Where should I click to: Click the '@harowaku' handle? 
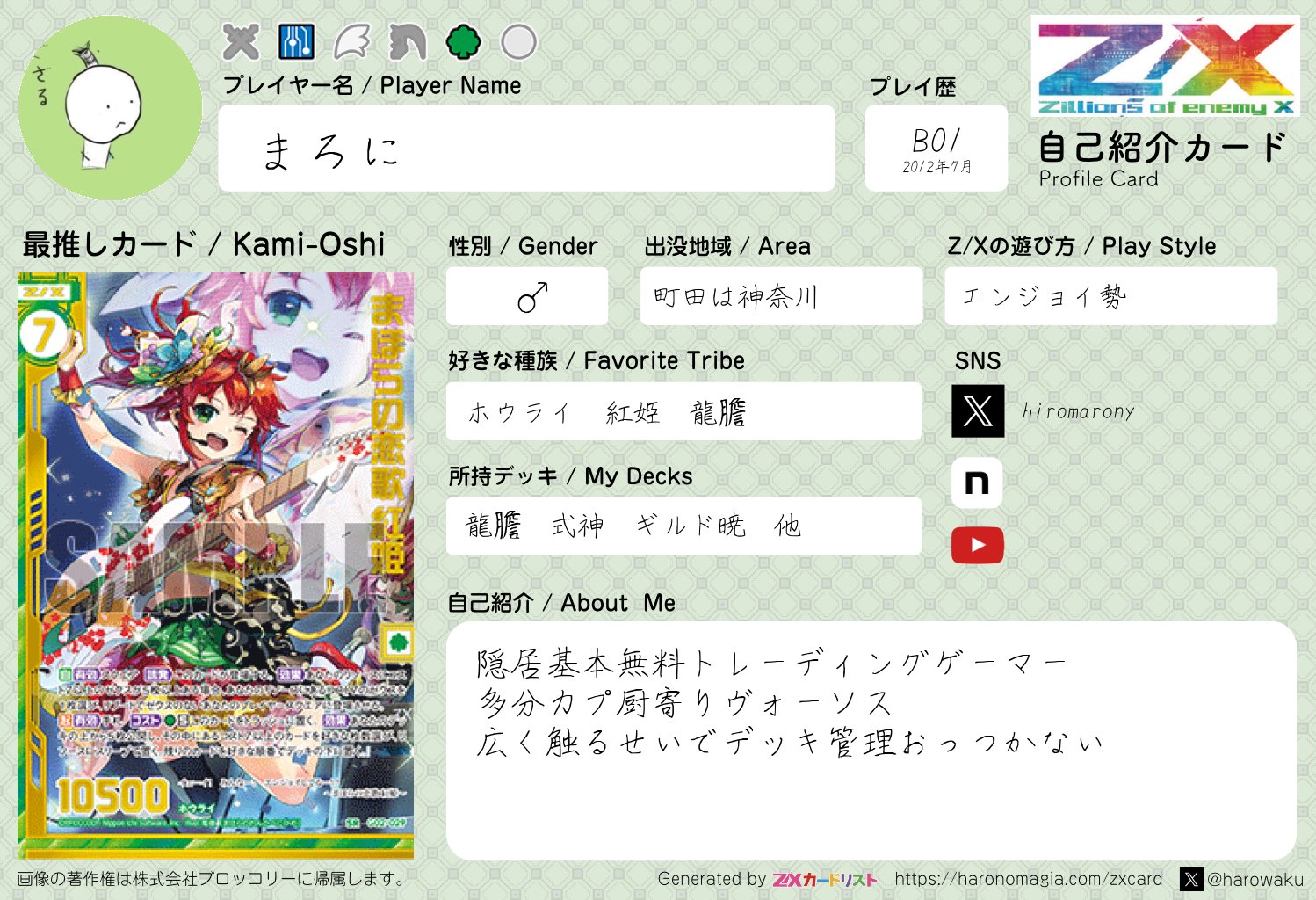[1255, 879]
